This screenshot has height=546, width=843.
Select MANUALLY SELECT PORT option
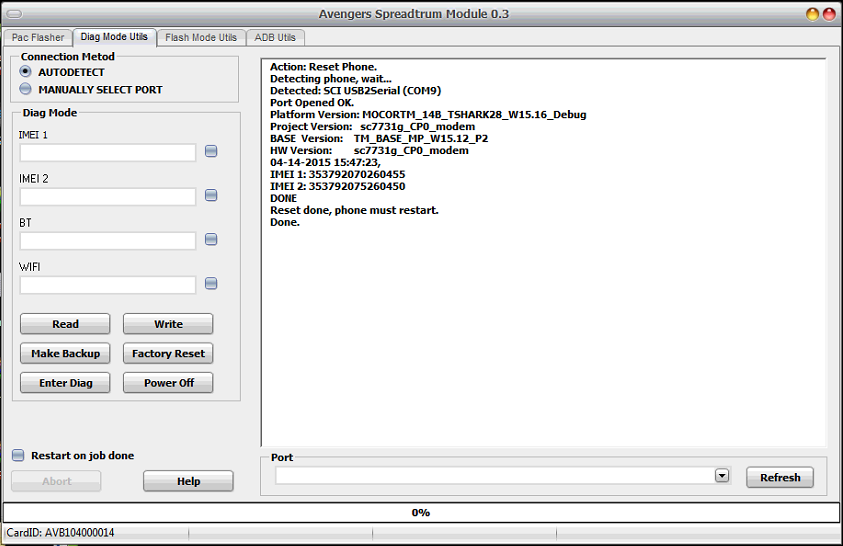pyautogui.click(x=25, y=89)
